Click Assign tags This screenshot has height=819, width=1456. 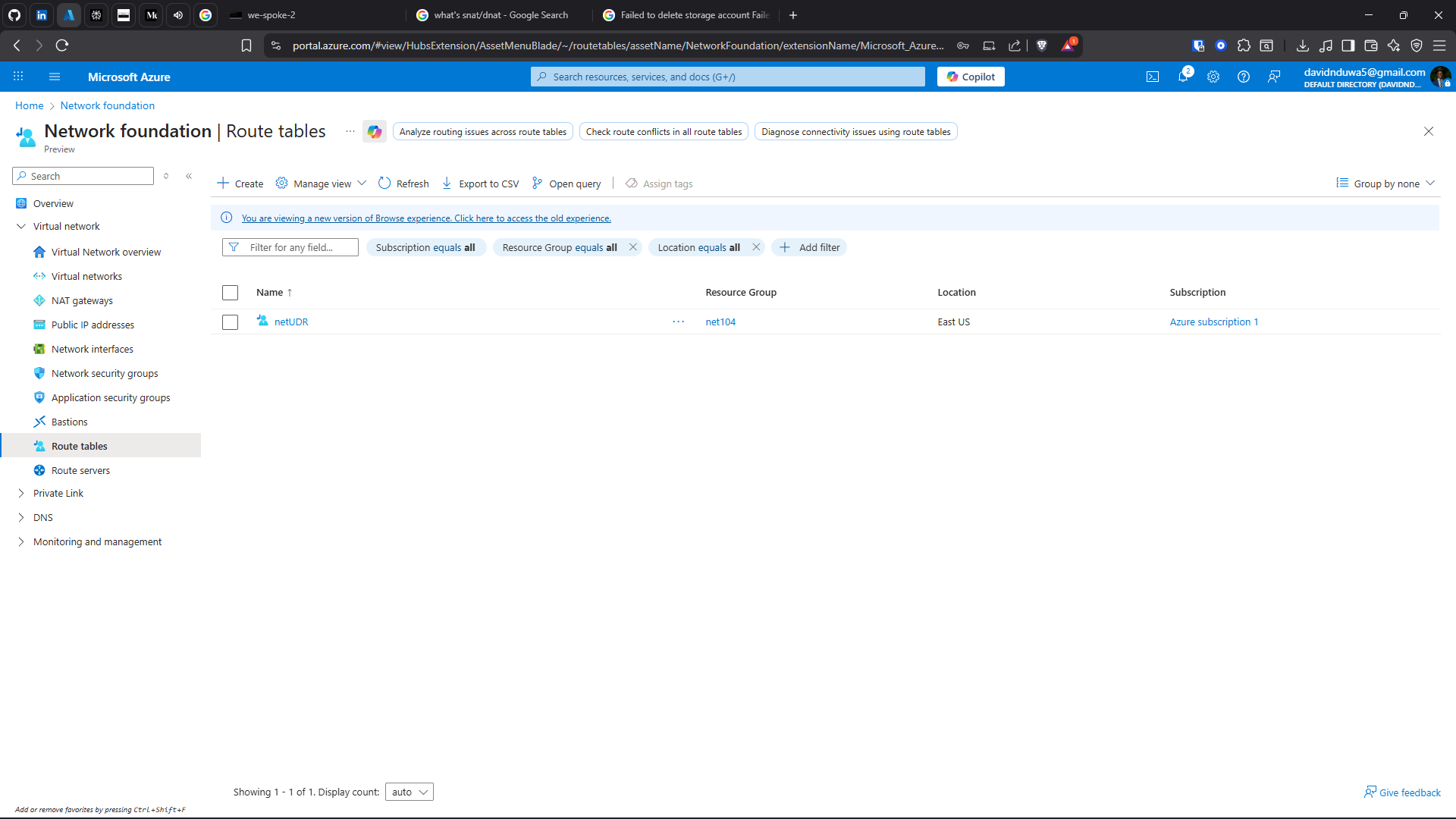click(659, 184)
